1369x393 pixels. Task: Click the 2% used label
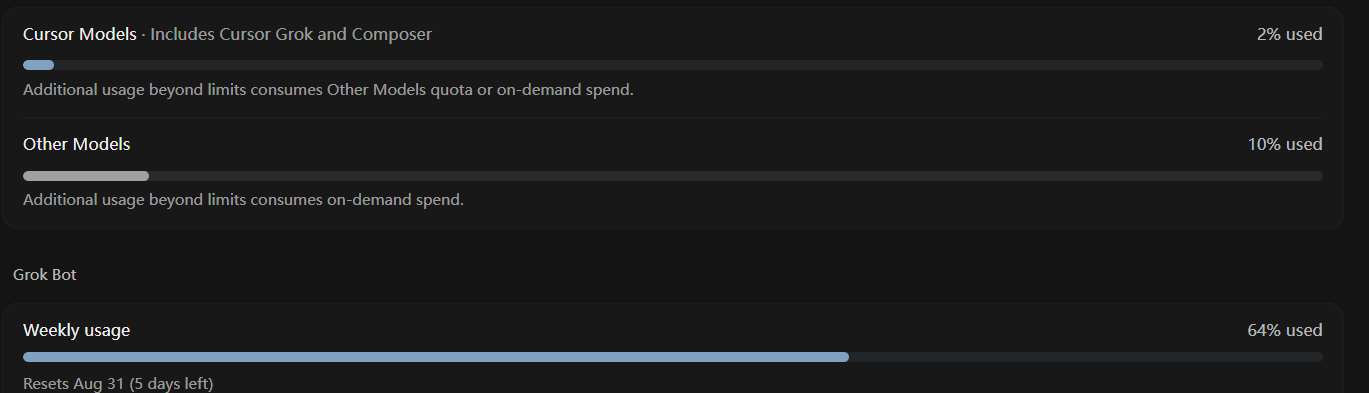1290,34
